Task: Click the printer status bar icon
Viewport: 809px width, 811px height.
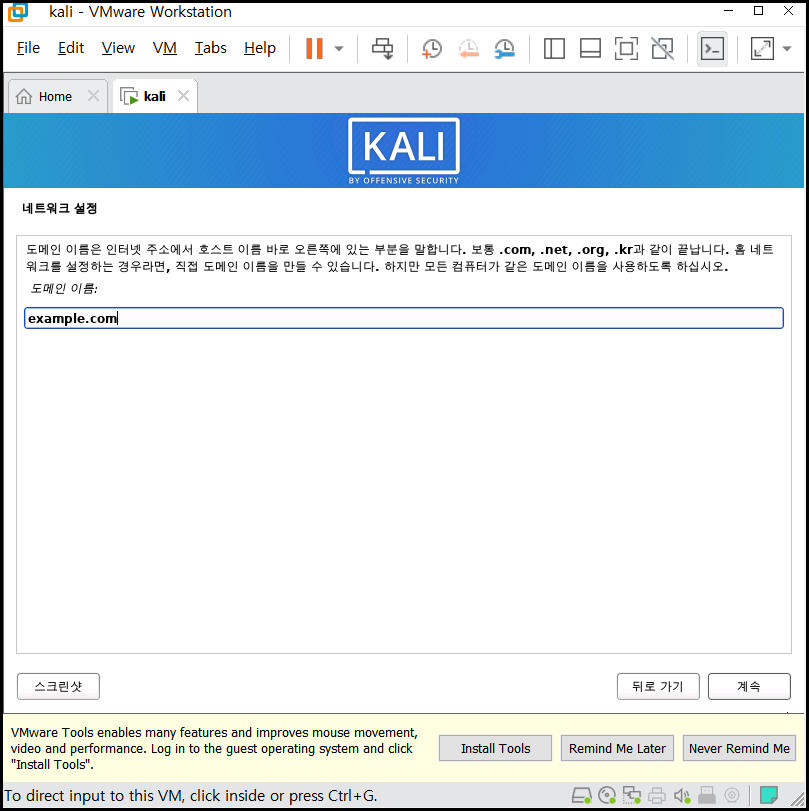Action: click(656, 795)
